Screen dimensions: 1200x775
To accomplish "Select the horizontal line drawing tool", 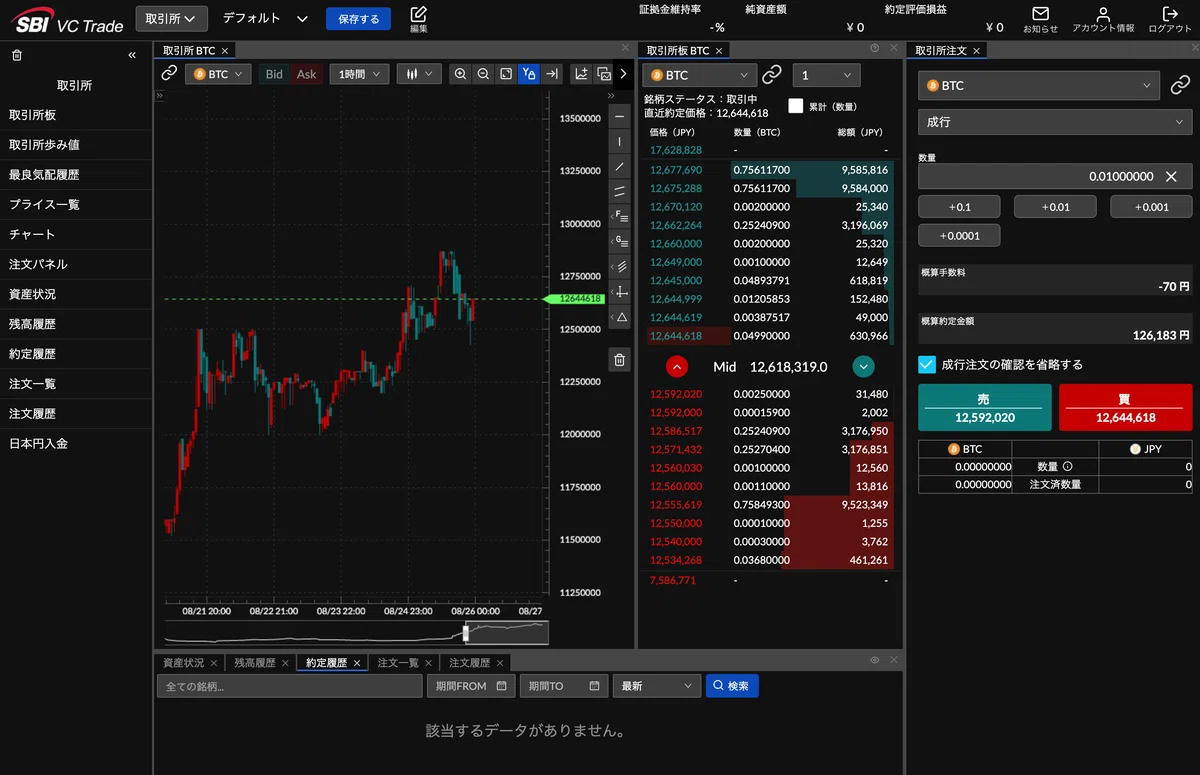I will [619, 117].
